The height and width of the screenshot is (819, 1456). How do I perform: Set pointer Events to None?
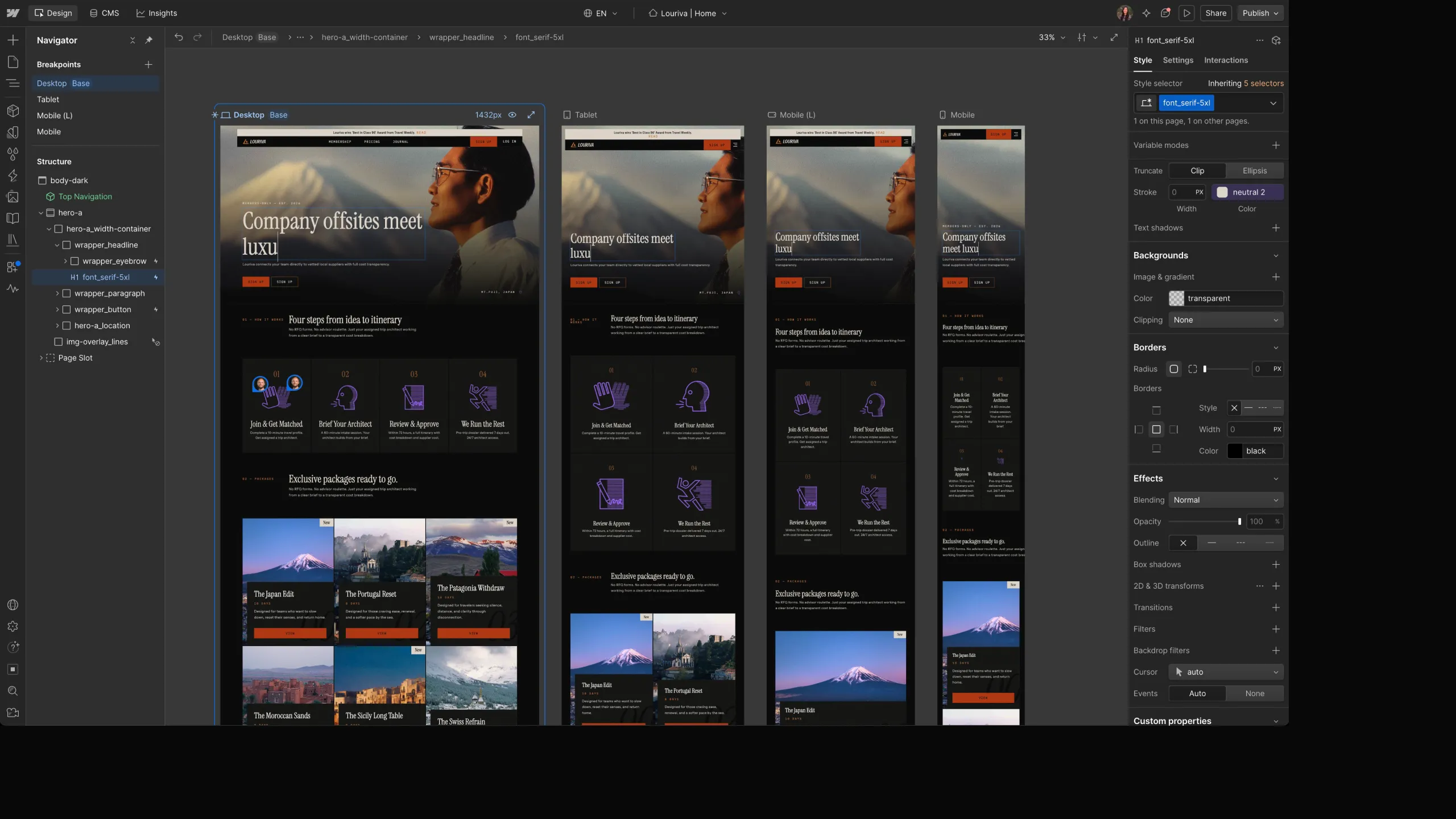(x=1255, y=693)
